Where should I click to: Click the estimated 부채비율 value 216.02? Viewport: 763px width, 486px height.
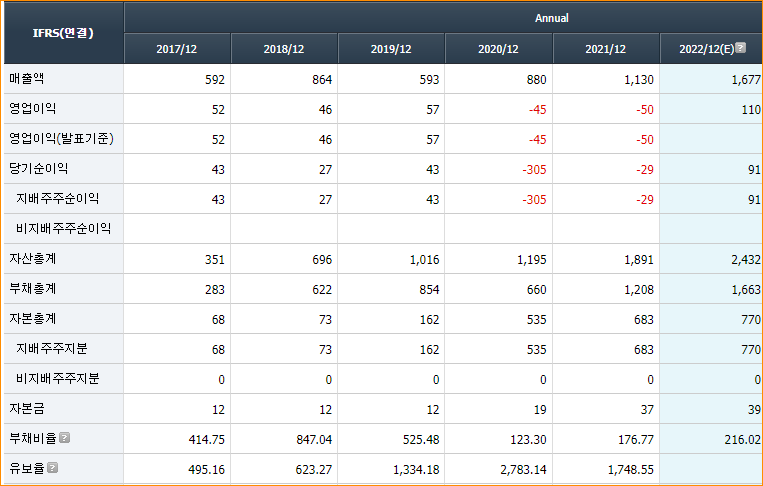click(743, 440)
